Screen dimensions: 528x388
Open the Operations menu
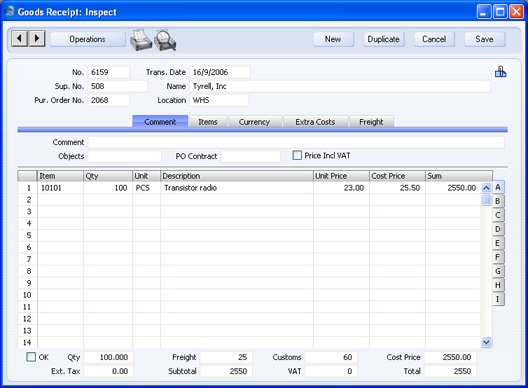88,39
